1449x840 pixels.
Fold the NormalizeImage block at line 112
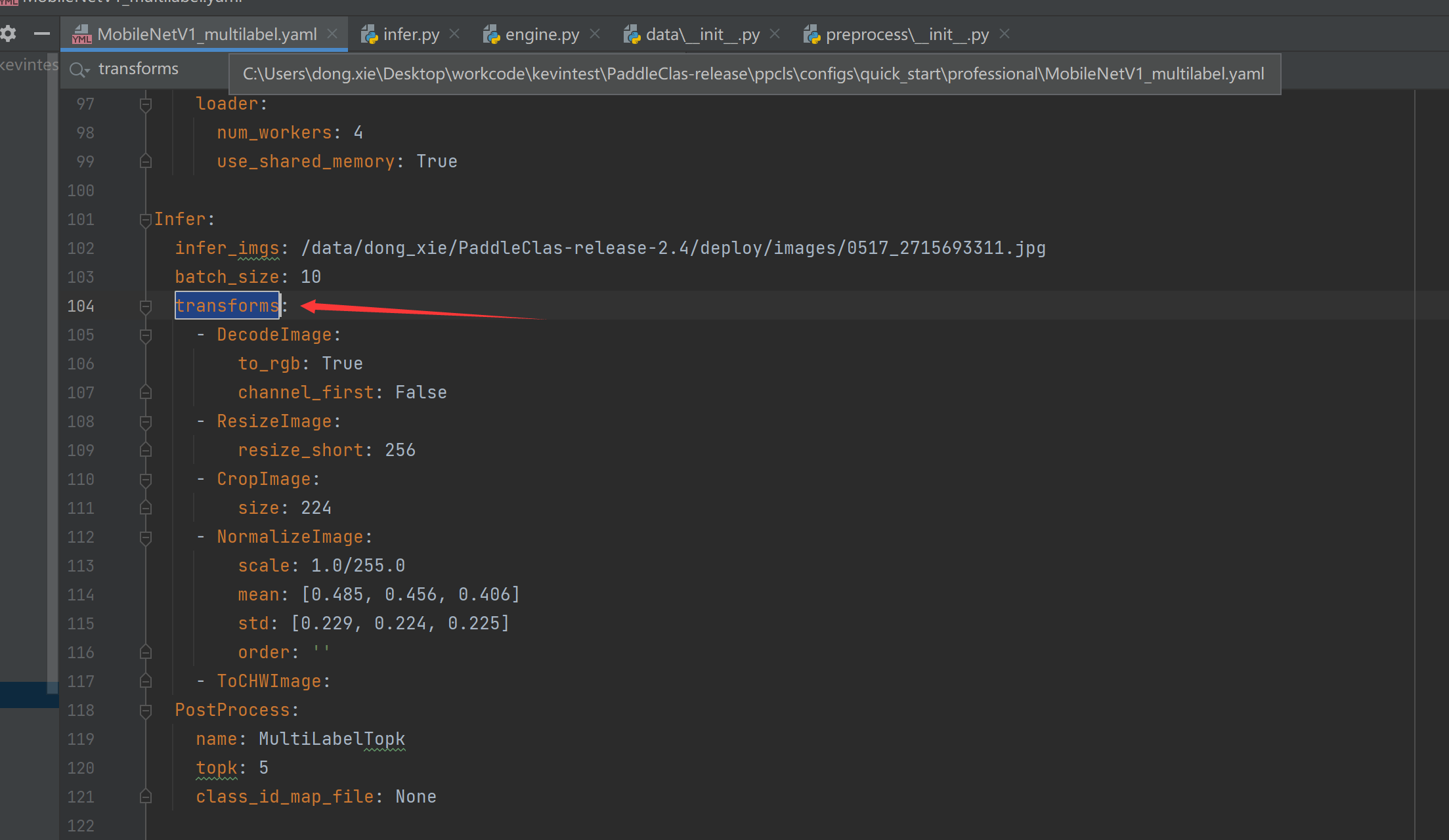pos(146,537)
